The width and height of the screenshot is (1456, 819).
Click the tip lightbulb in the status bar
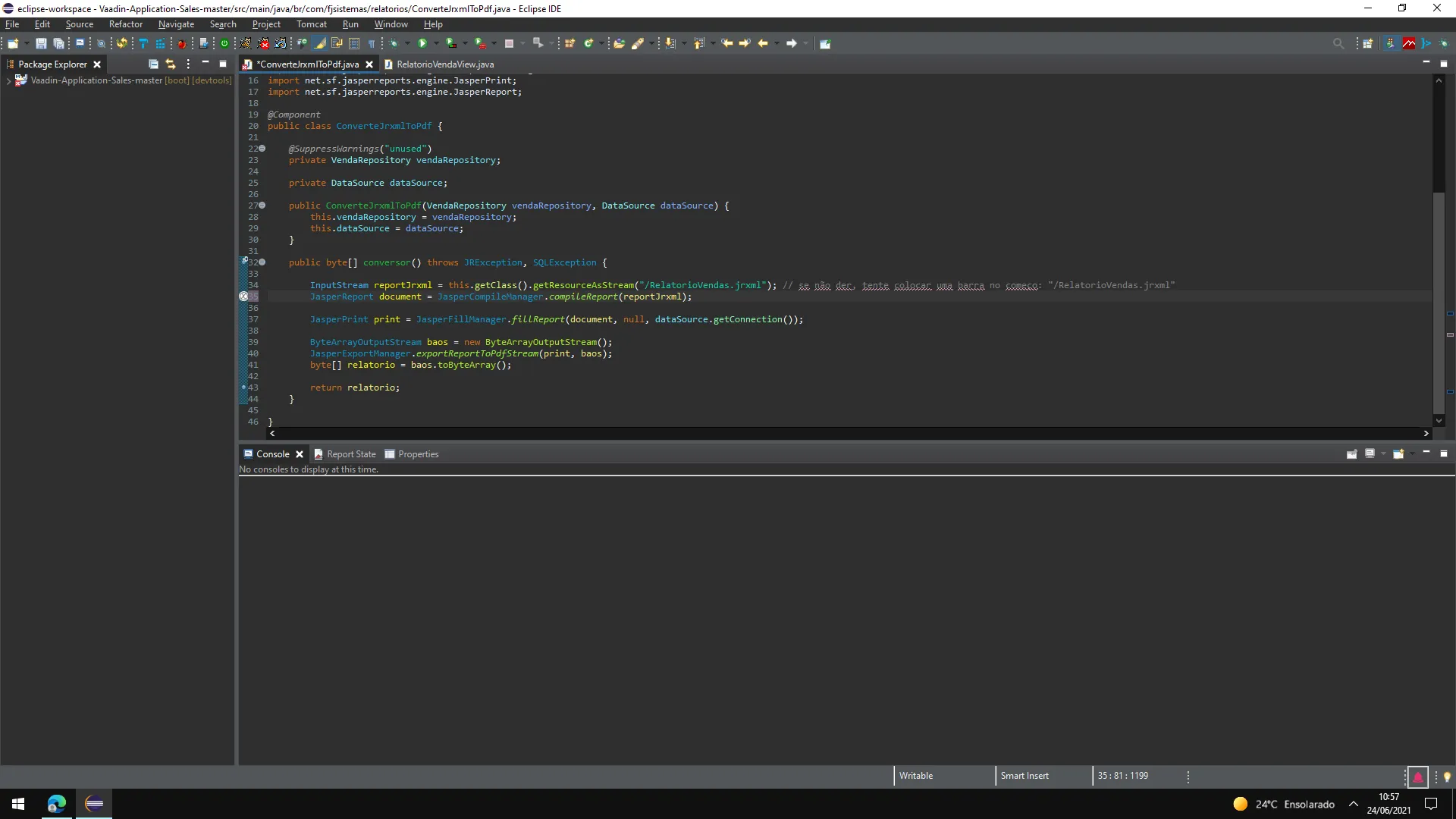click(x=1447, y=777)
